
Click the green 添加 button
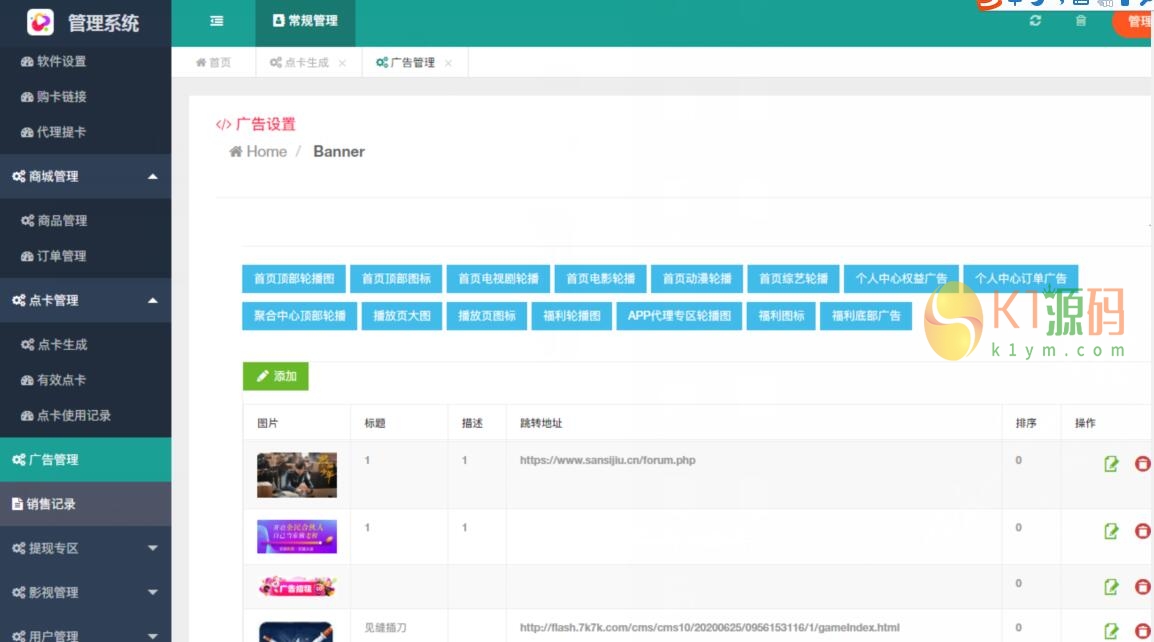pos(276,376)
